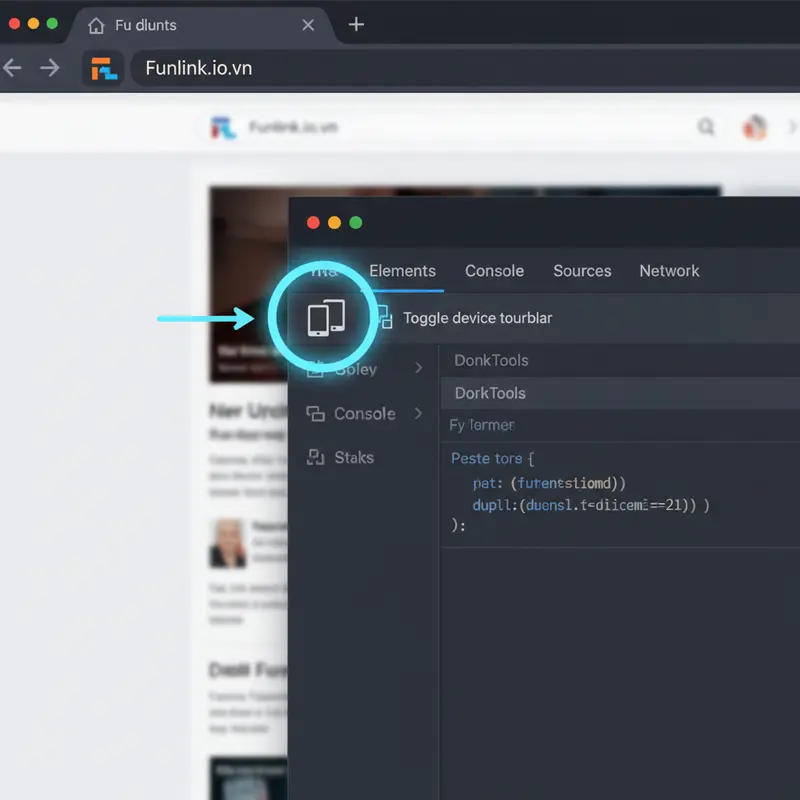Screen dimensions: 800x800
Task: Select the highlighted DorkTools entry
Action: coord(489,393)
